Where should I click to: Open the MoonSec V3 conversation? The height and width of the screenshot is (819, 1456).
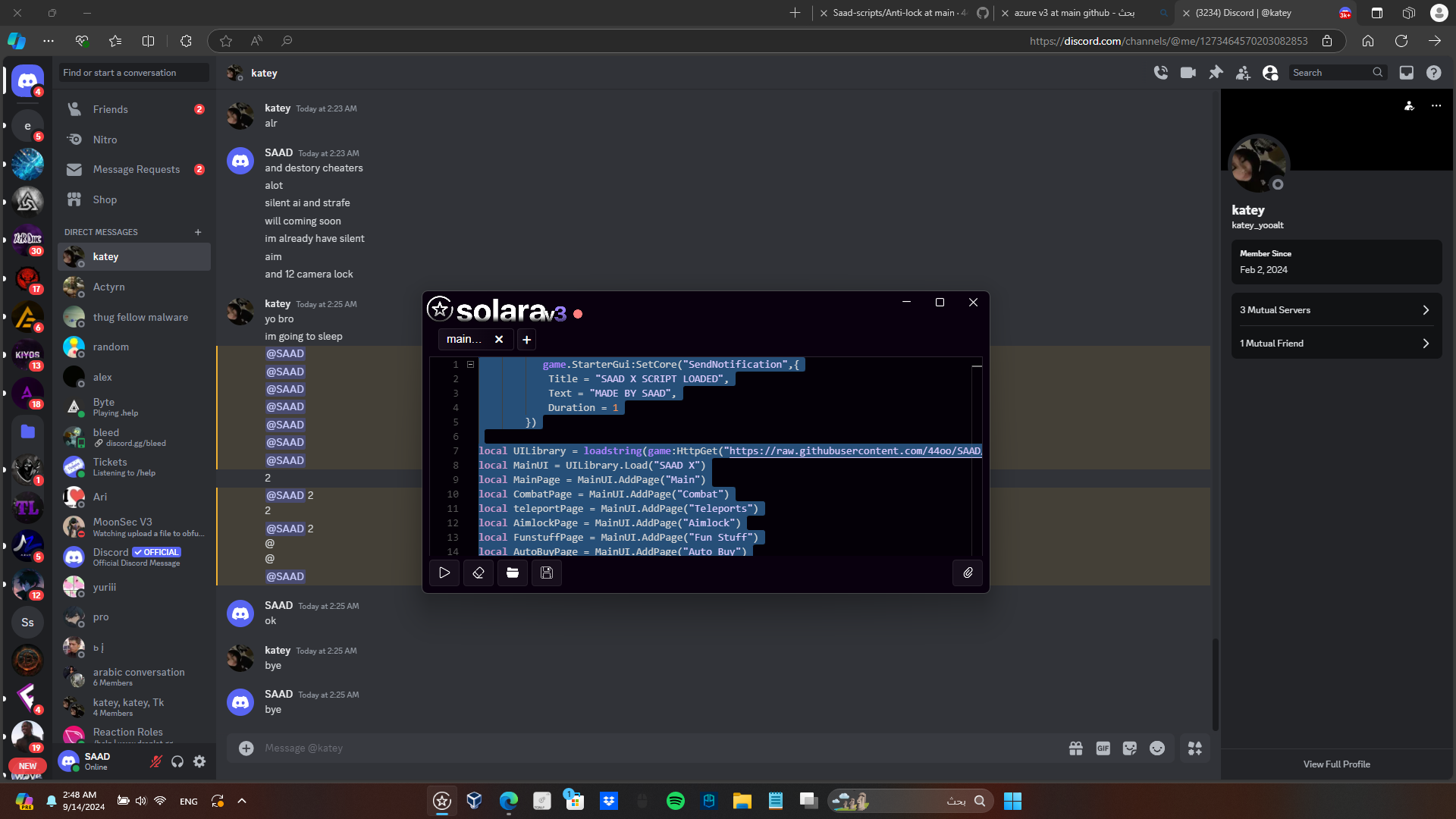(134, 527)
